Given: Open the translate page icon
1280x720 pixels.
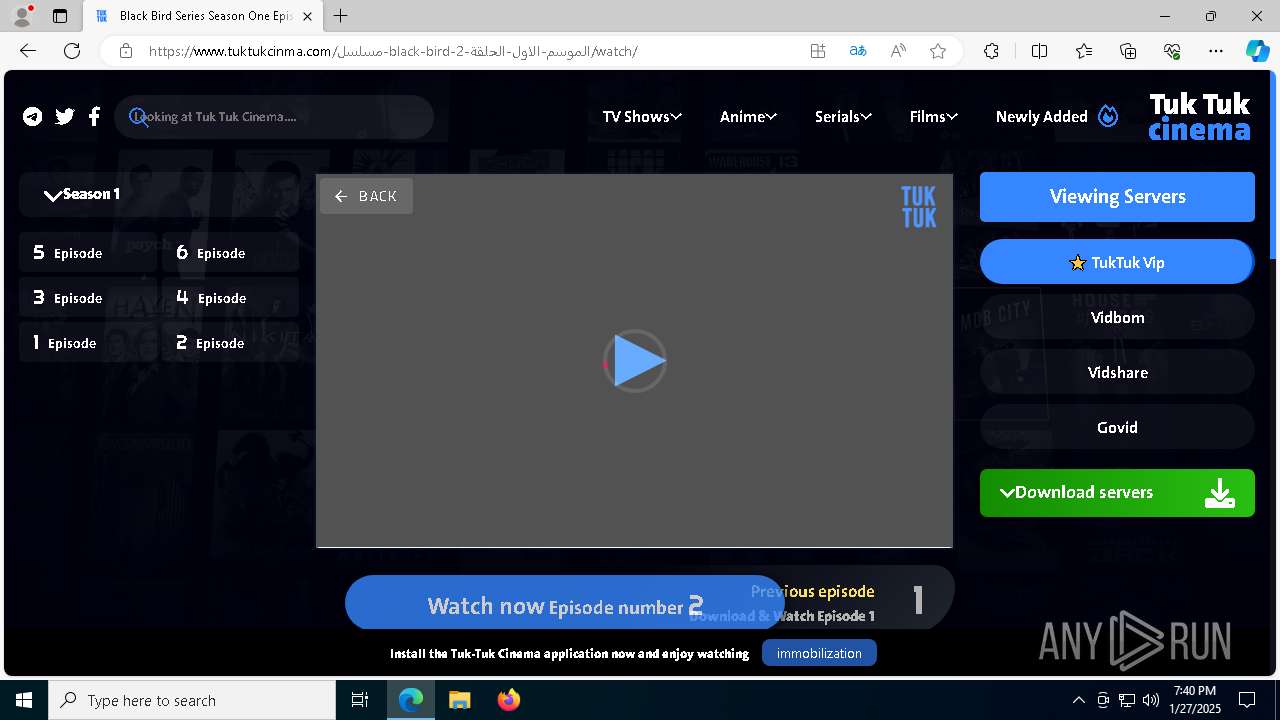Looking at the screenshot, I should click(858, 51).
